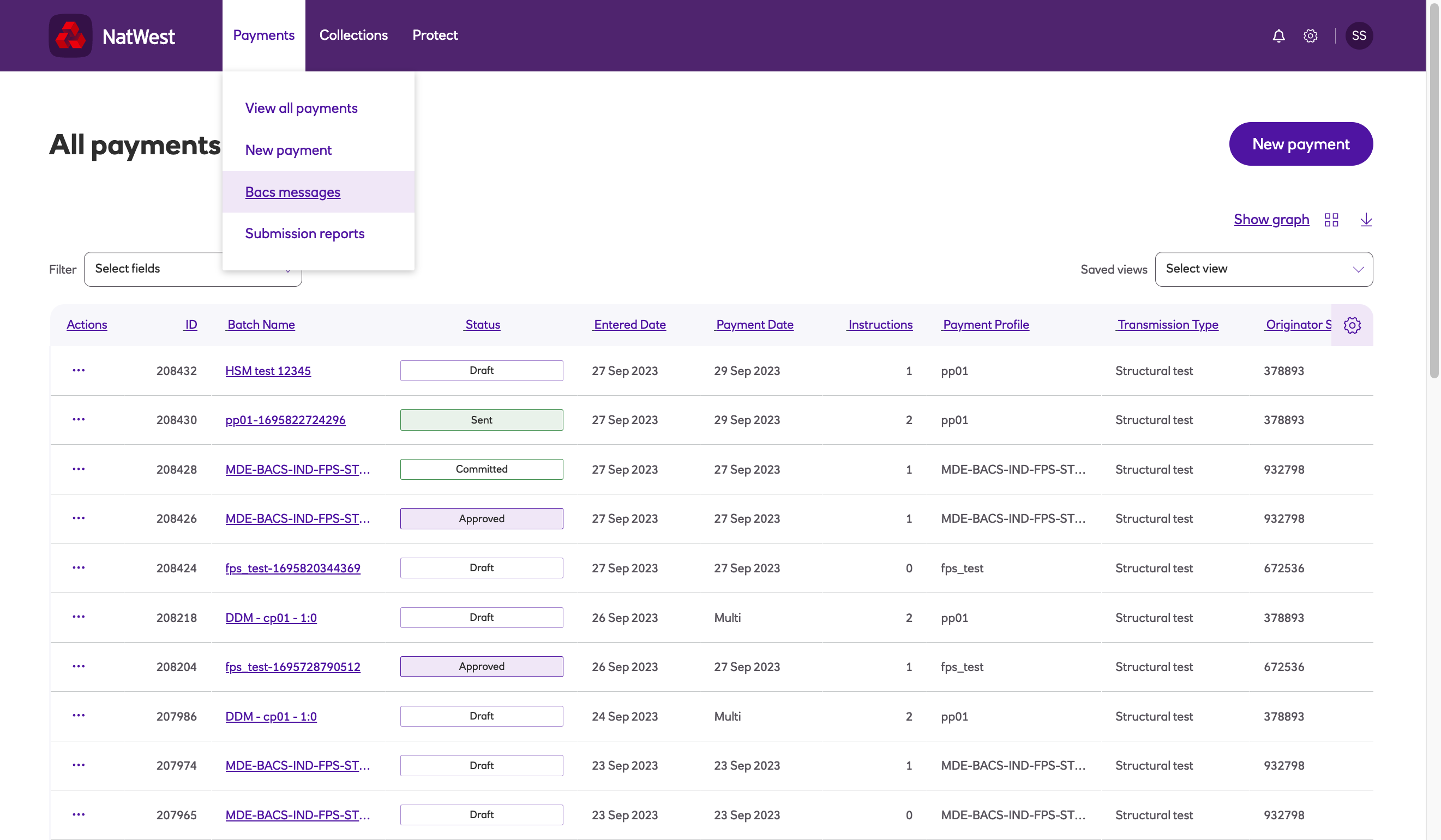The image size is (1441, 840).
Task: Click the page vertical scrollbar
Action: click(x=1433, y=190)
